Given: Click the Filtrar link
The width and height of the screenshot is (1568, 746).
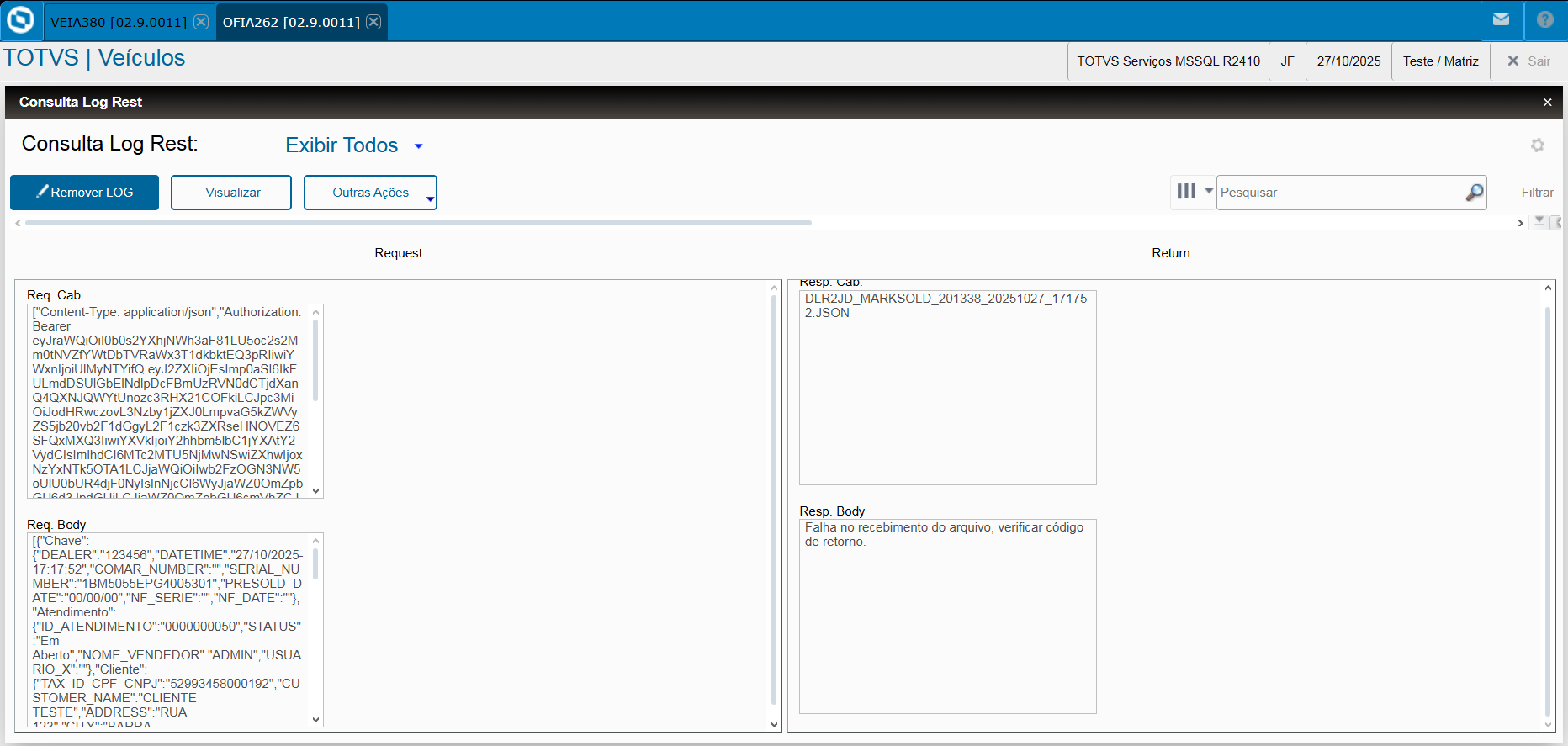Looking at the screenshot, I should 1537,193.
